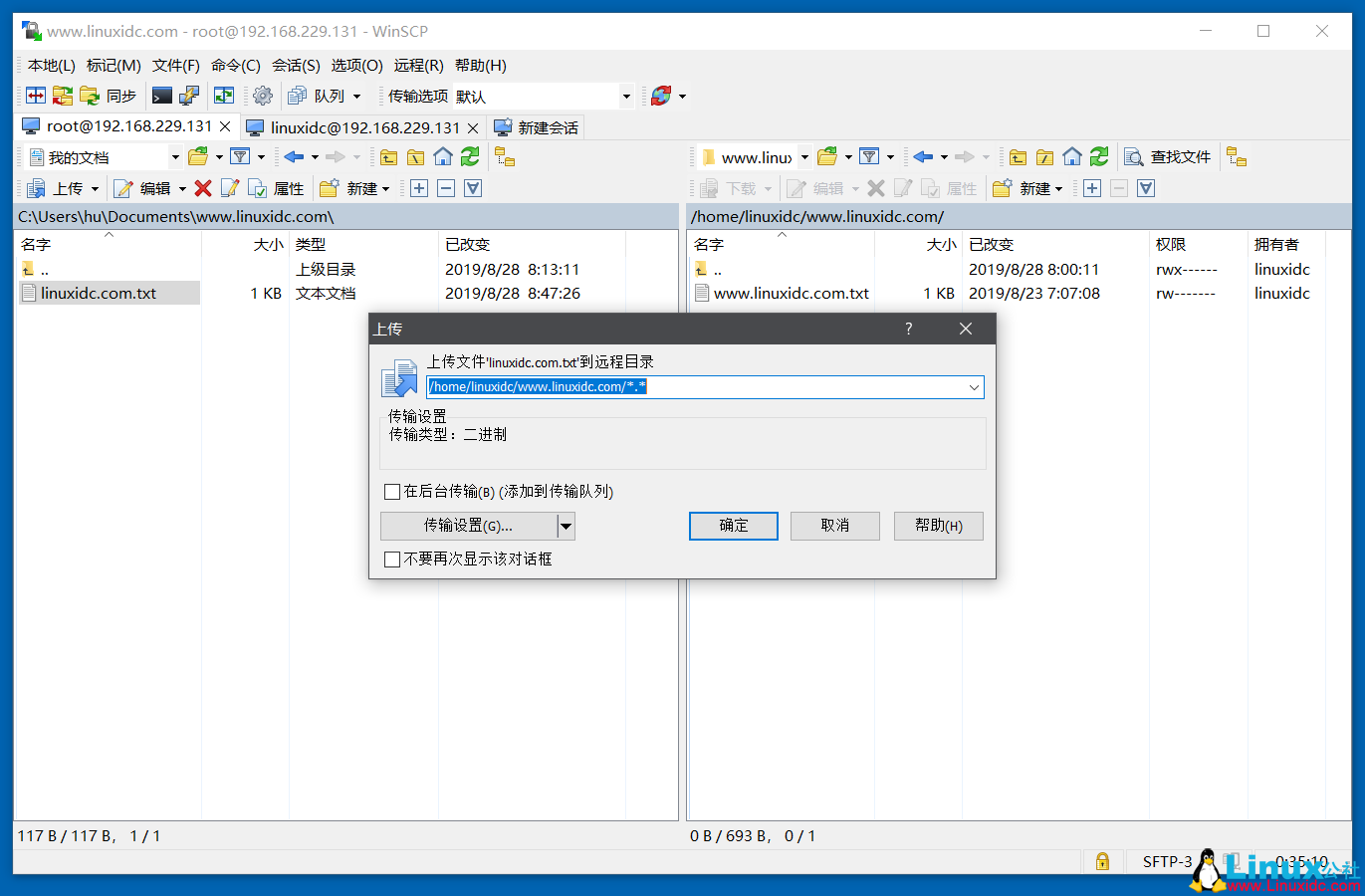Click 新建会话 new session tab

[x=537, y=127]
